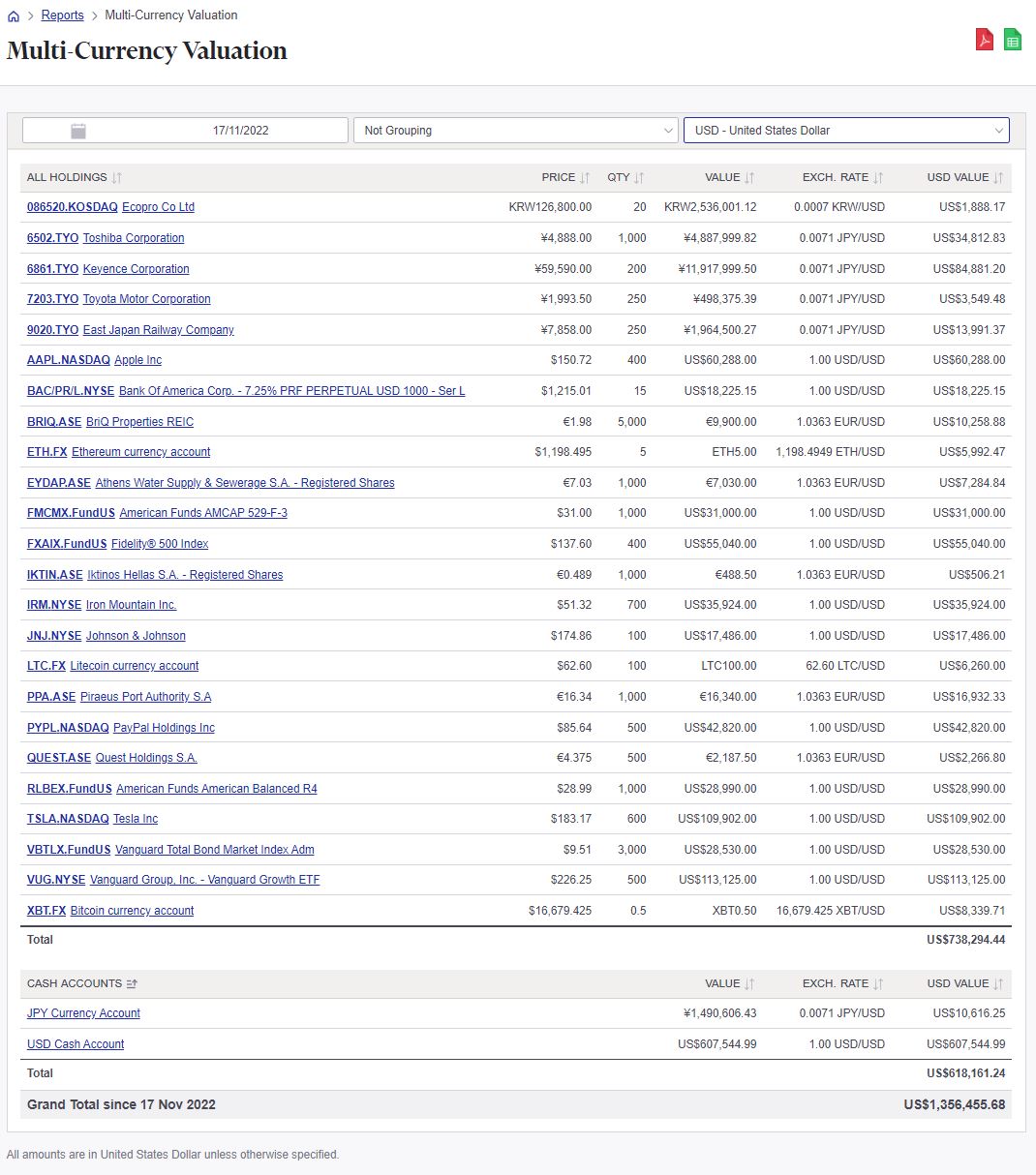Open American Funds American Balanced R4 link
Image resolution: width=1036 pixels, height=1175 pixels.
217,789
